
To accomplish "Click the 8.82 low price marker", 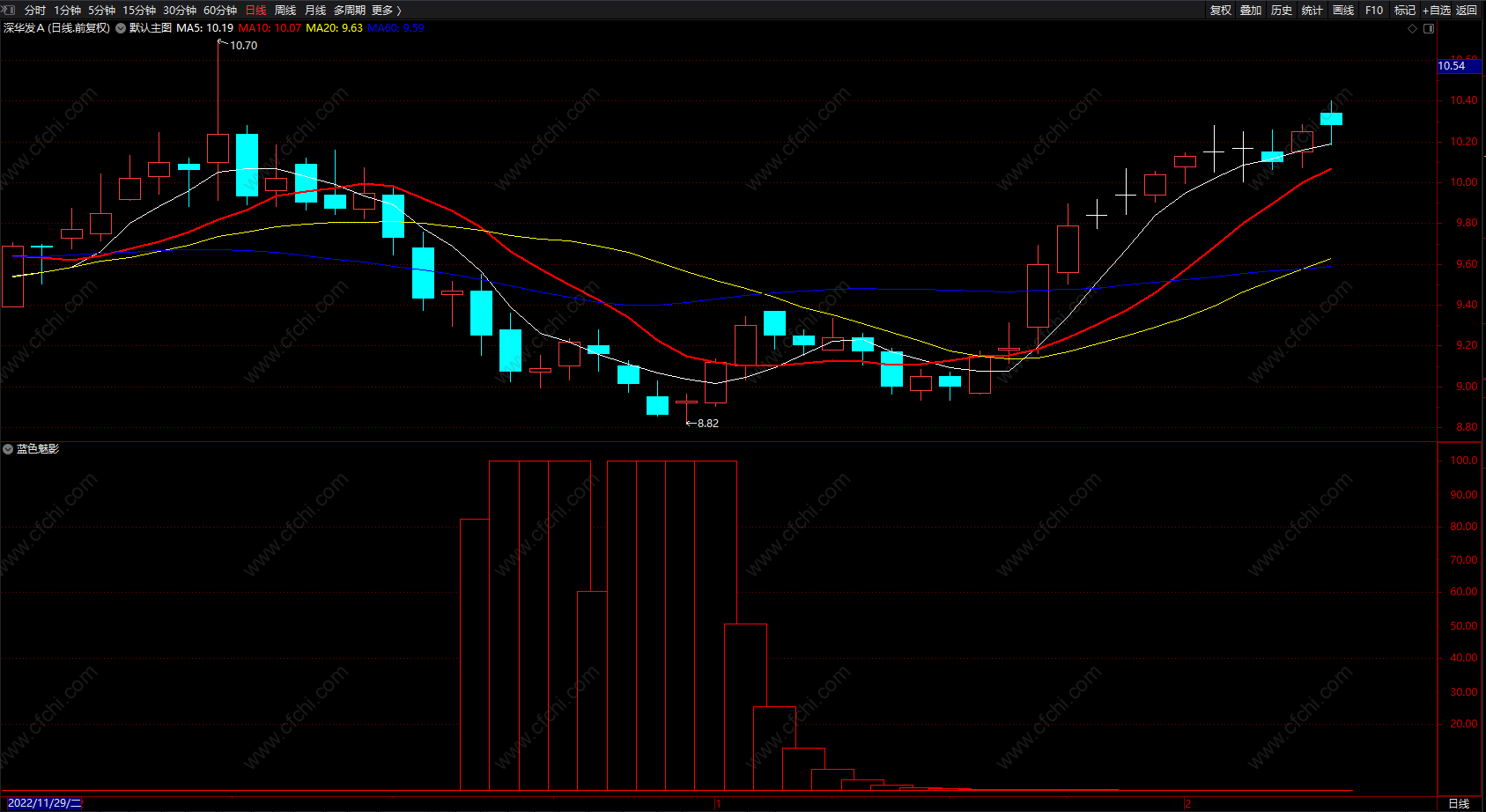I will [708, 424].
